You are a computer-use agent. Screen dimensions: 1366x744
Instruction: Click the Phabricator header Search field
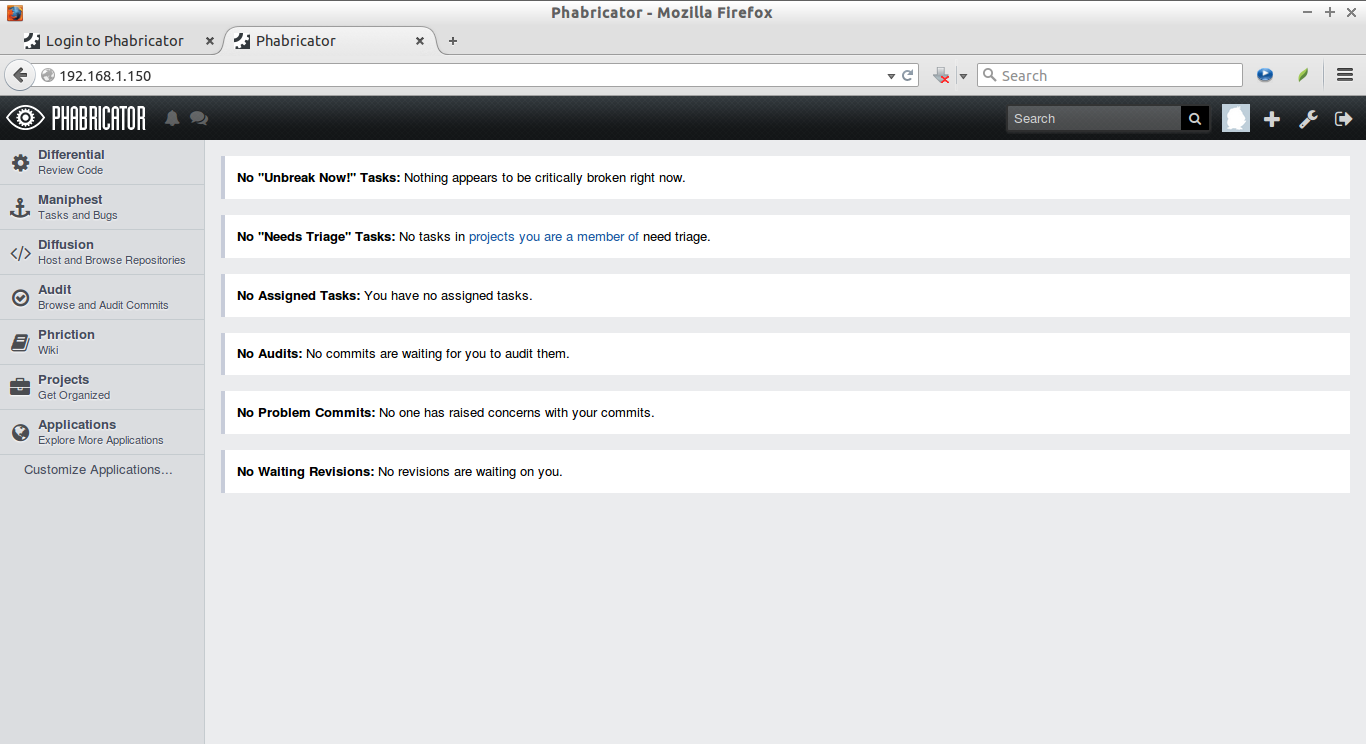[x=1094, y=118]
